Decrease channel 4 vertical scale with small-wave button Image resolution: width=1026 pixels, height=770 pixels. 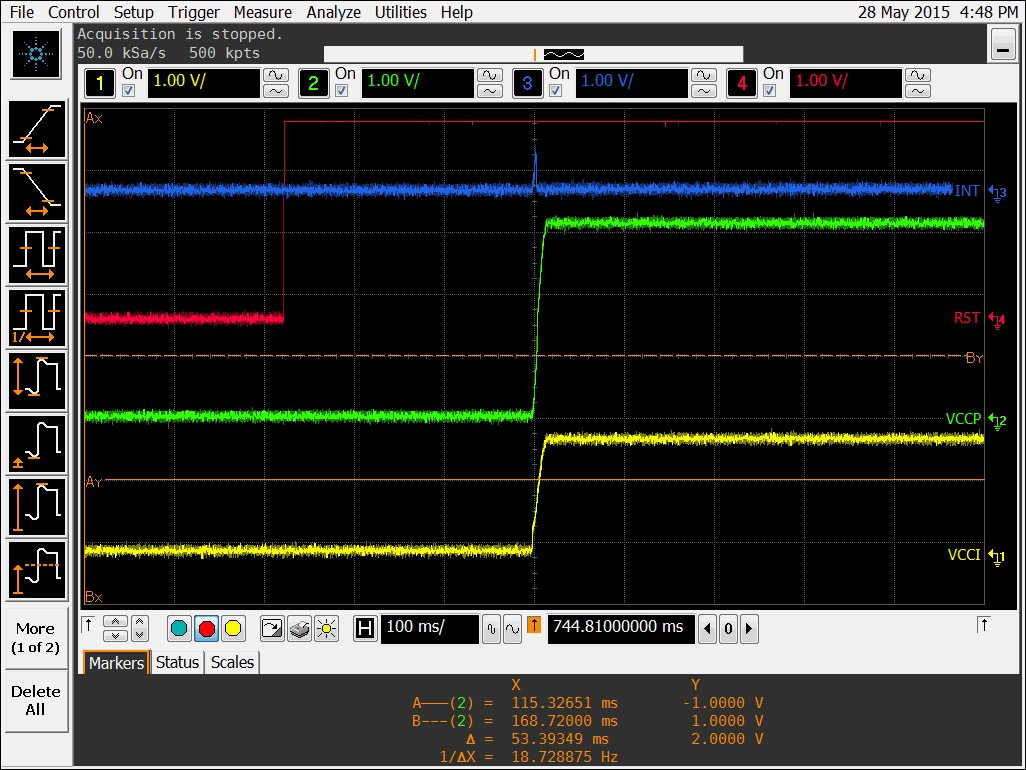tap(918, 91)
